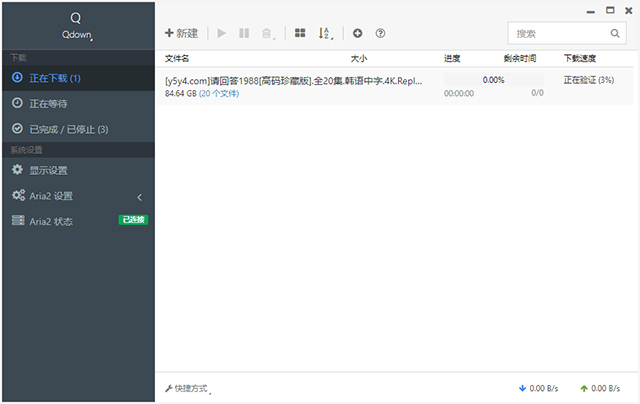Sort by 文件名 column header
This screenshot has width=640, height=404.
(x=177, y=59)
